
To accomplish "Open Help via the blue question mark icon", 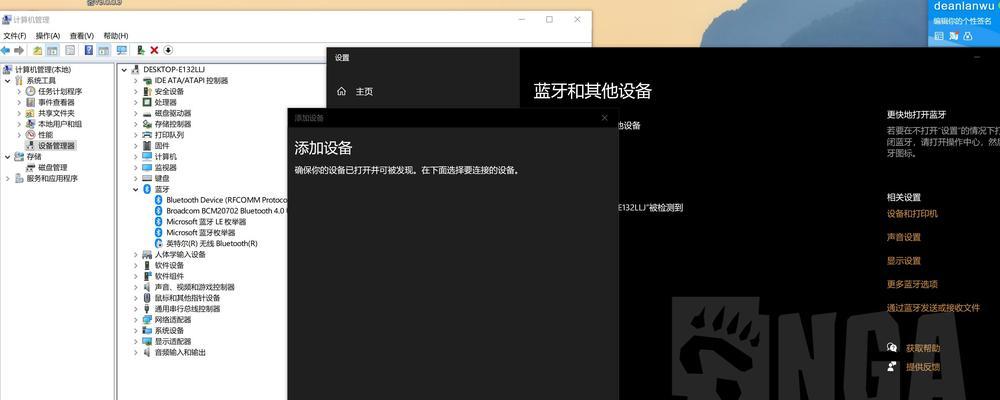I will click(x=89, y=50).
